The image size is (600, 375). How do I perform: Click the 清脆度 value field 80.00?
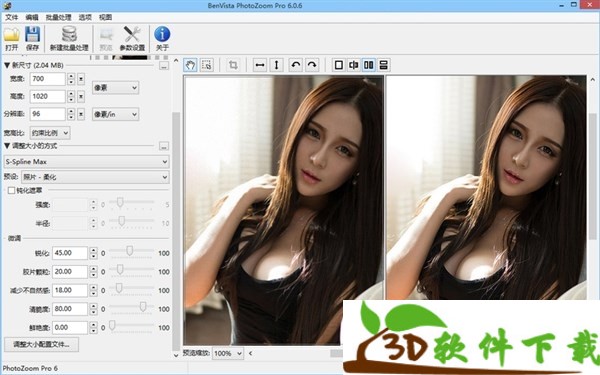tap(70, 309)
